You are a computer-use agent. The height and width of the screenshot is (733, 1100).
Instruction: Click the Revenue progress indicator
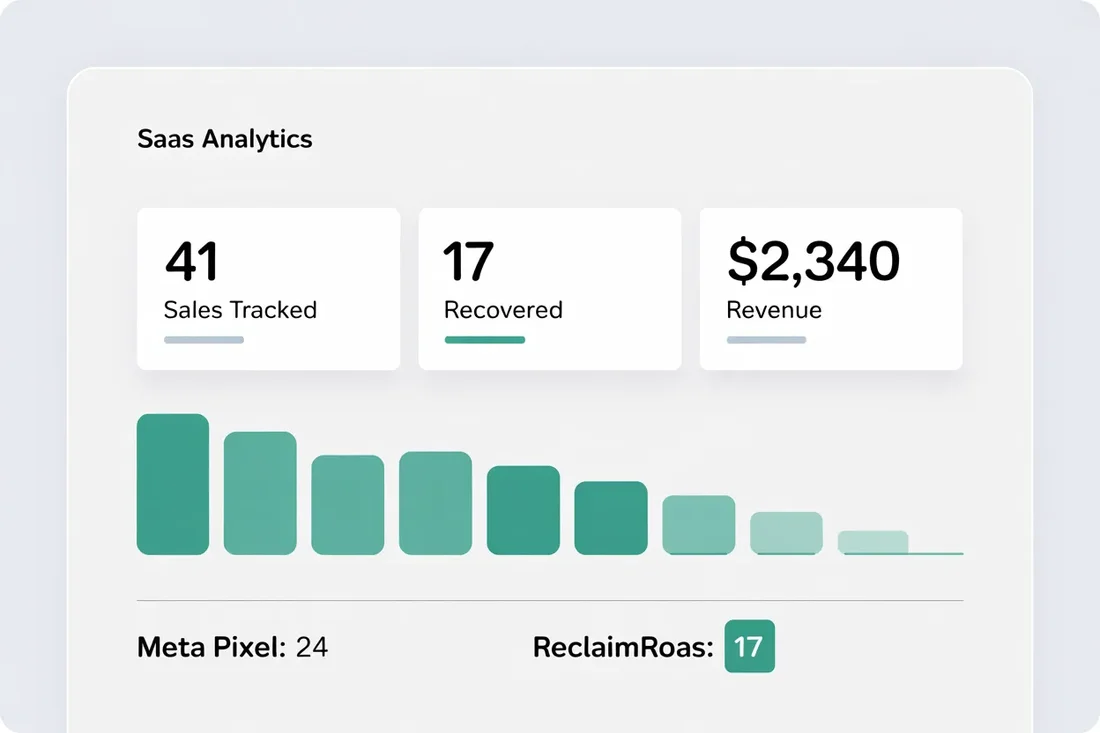tap(767, 339)
